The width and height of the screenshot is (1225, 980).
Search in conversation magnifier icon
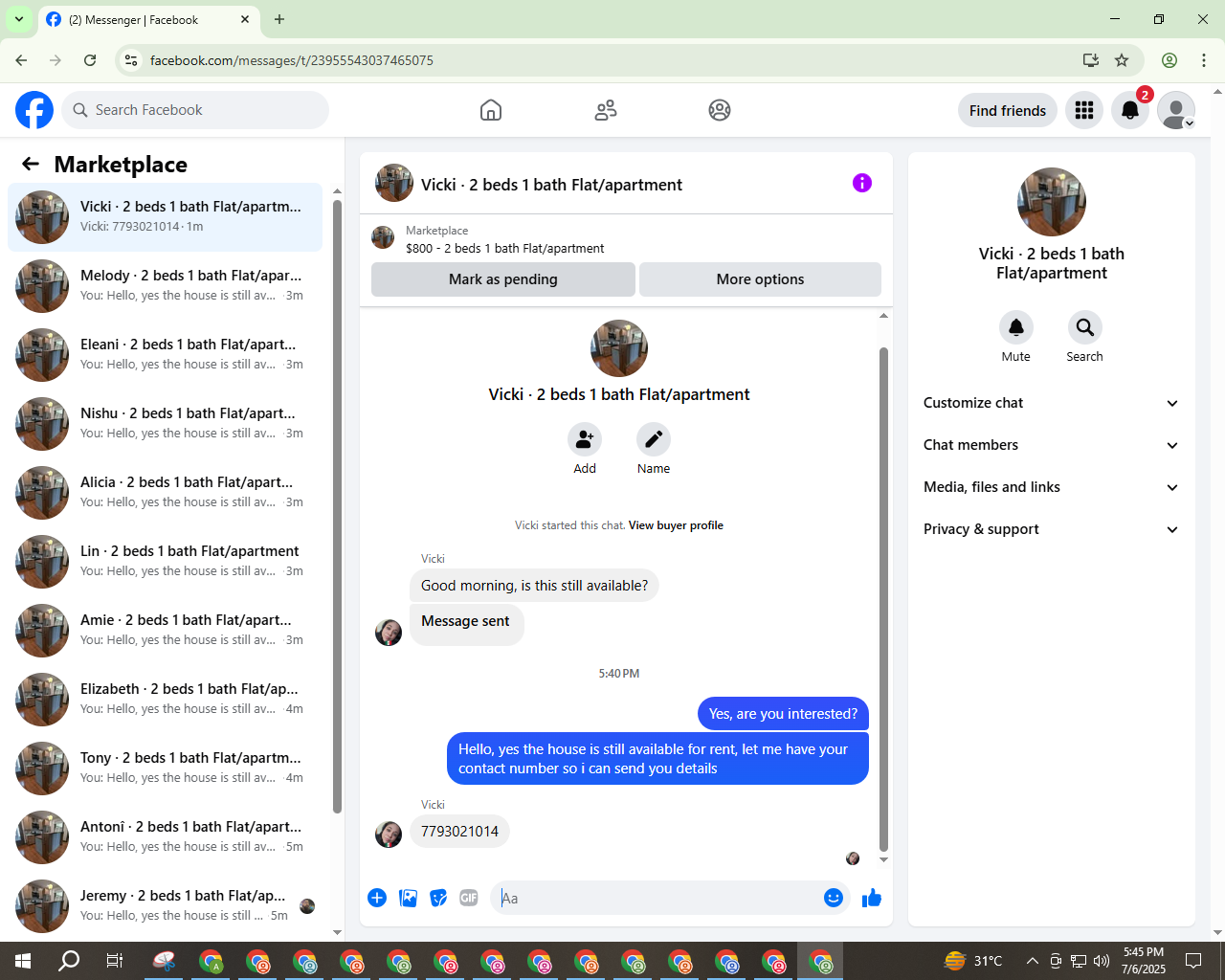[1085, 327]
